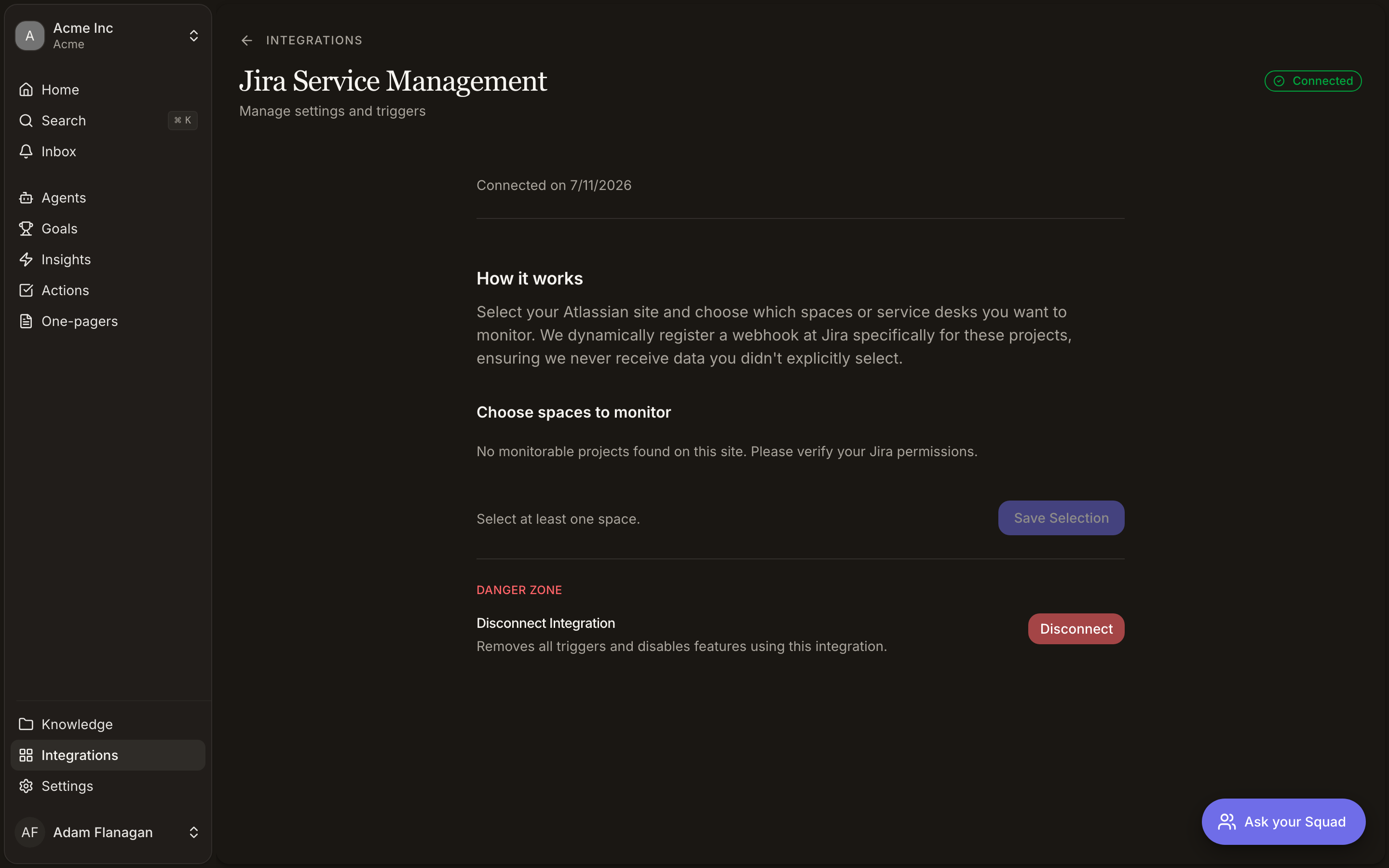
Task: Click the back arrow next to Integrations
Action: [x=247, y=40]
